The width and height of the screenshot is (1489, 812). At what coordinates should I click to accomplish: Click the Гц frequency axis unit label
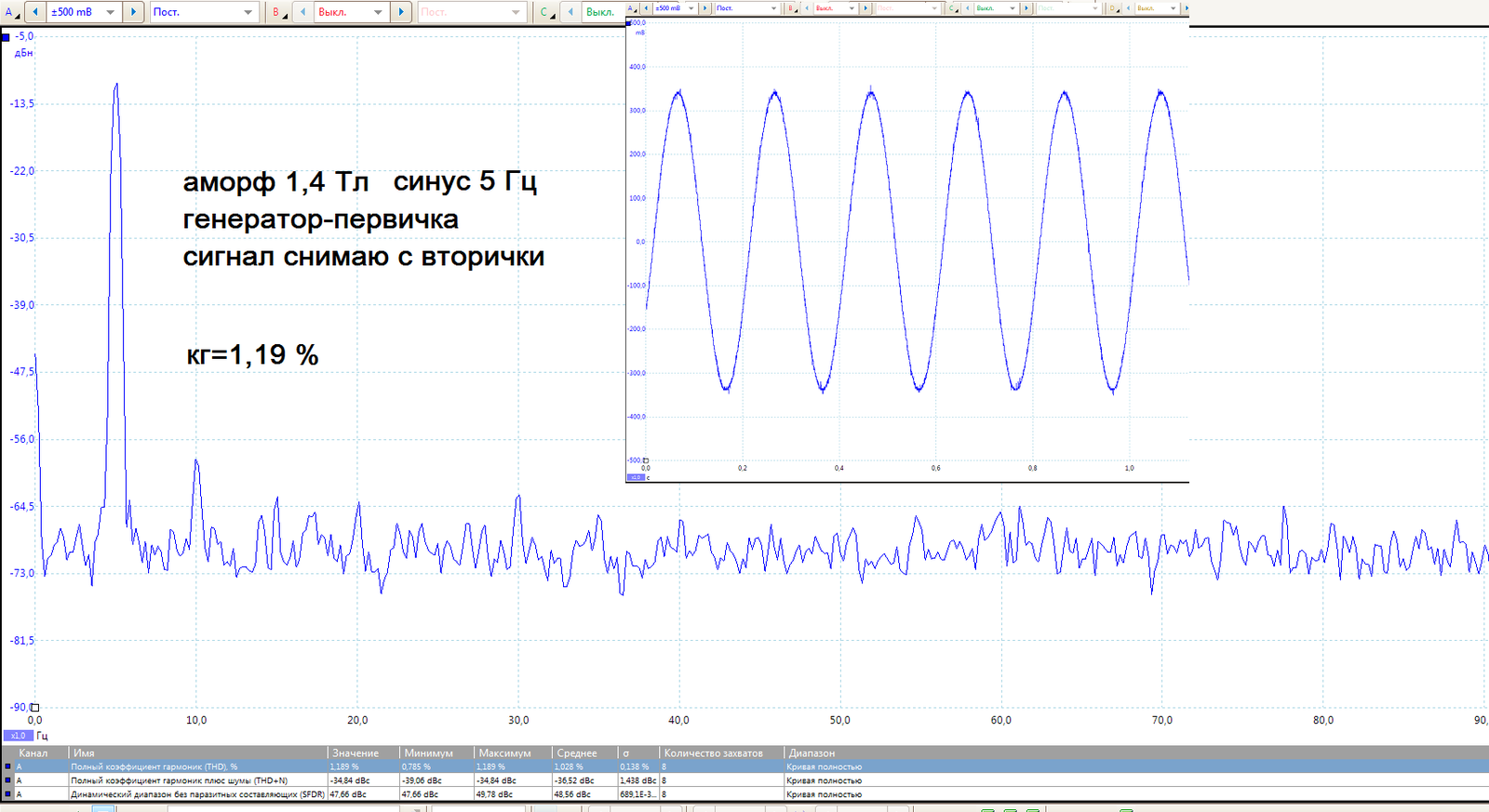pos(43,736)
